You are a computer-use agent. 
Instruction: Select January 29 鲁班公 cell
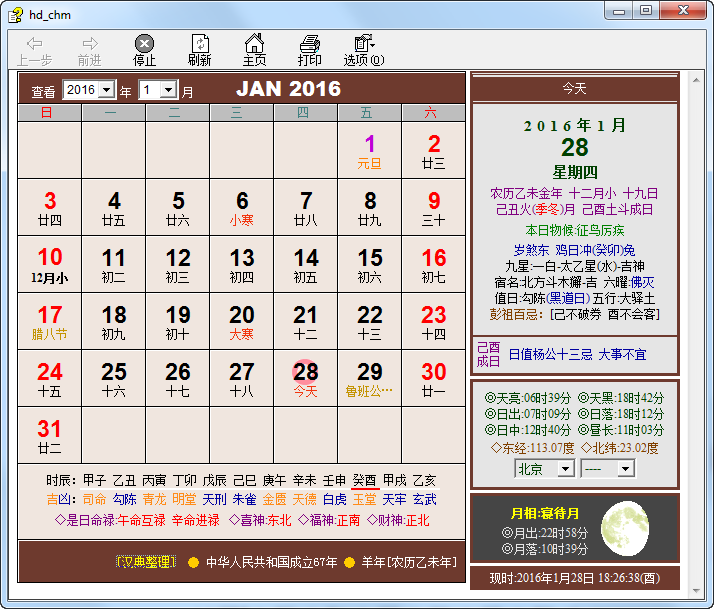(x=369, y=379)
